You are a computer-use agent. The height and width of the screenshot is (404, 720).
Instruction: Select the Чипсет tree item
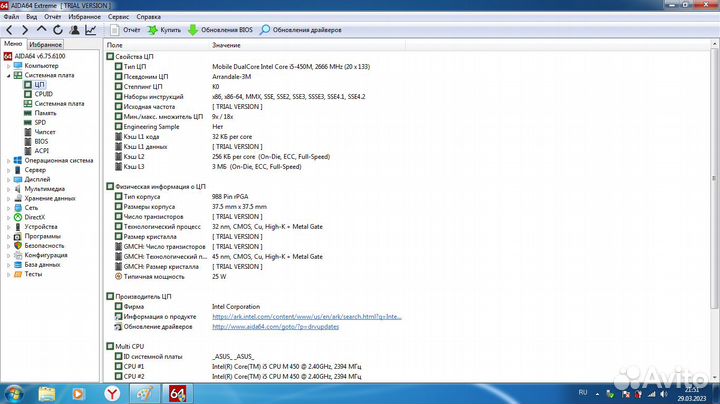pyautogui.click(x=40, y=132)
